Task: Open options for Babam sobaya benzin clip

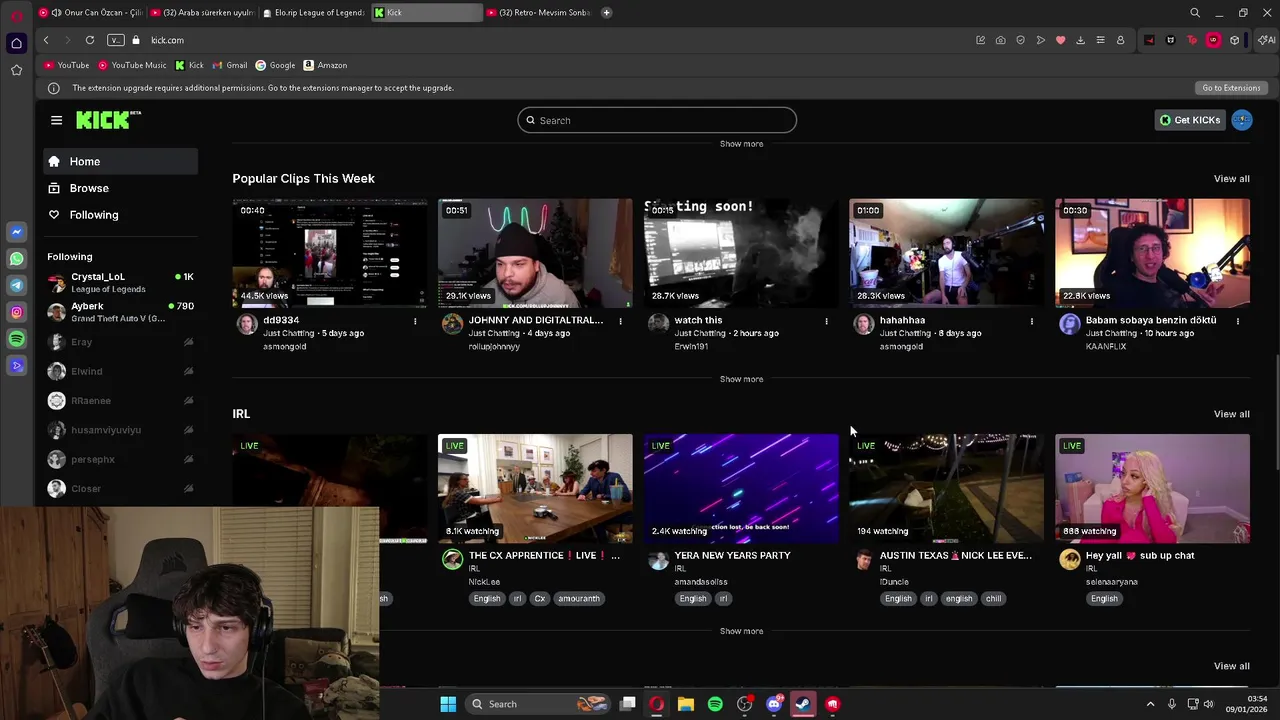Action: tap(1237, 321)
